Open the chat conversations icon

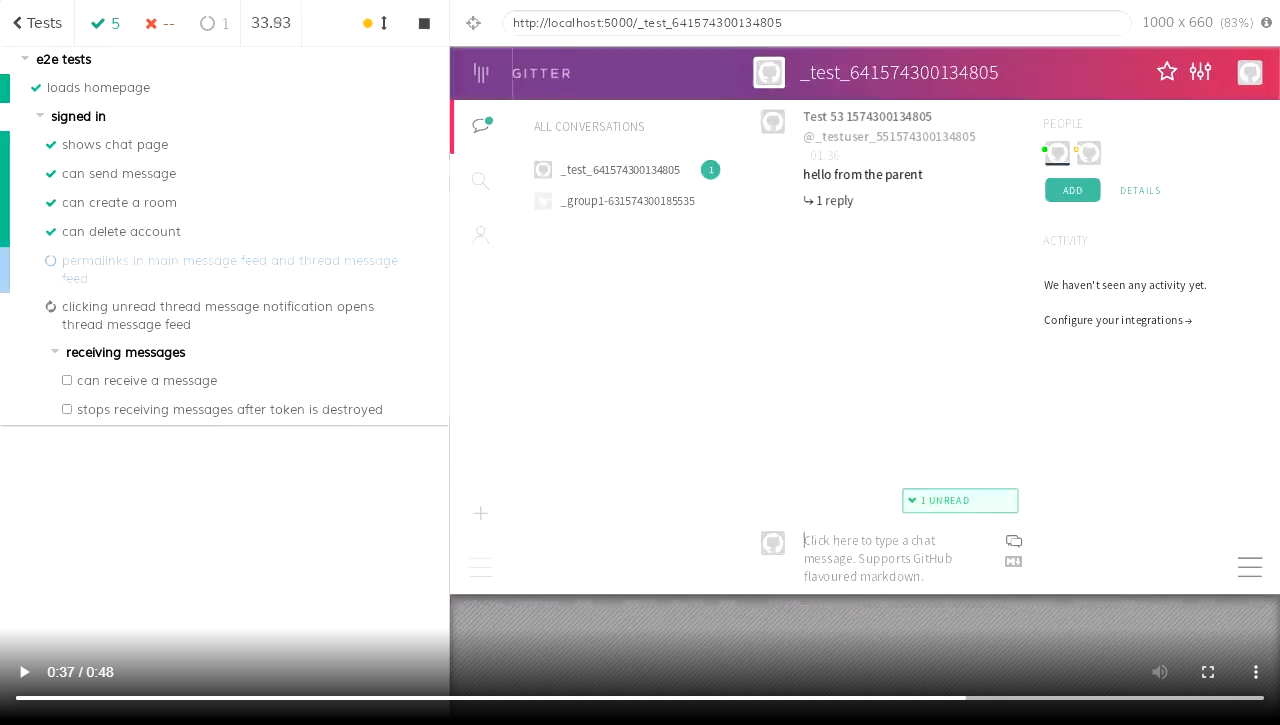481,125
